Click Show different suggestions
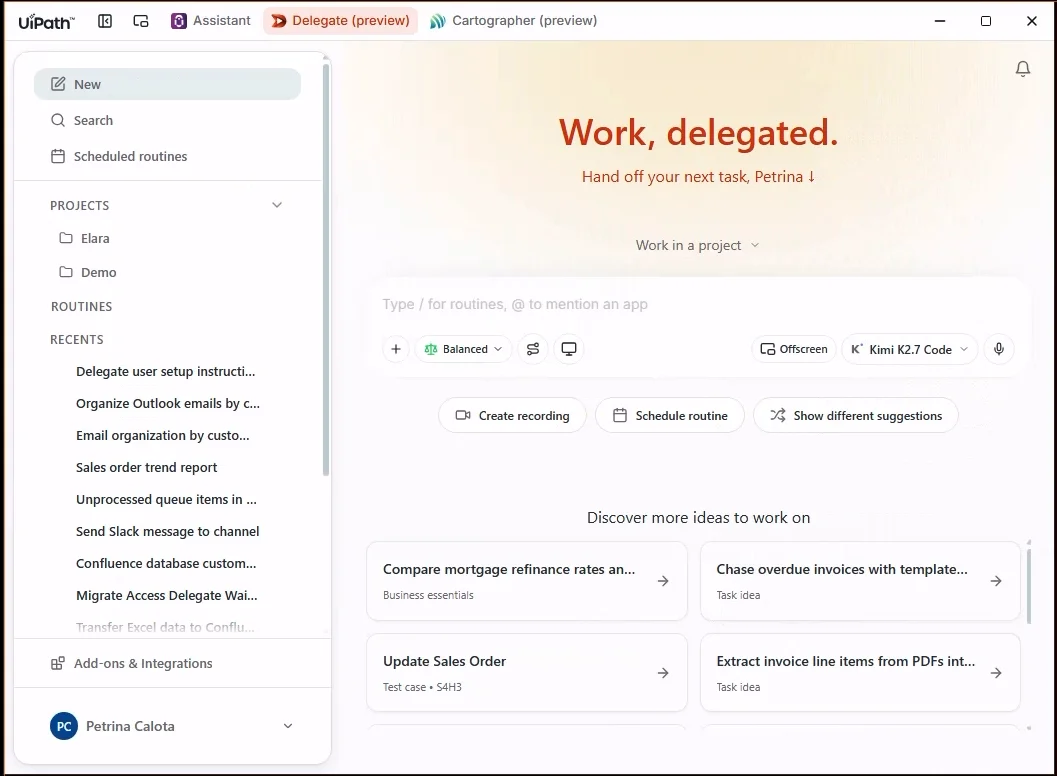The width and height of the screenshot is (1057, 776). tap(856, 416)
